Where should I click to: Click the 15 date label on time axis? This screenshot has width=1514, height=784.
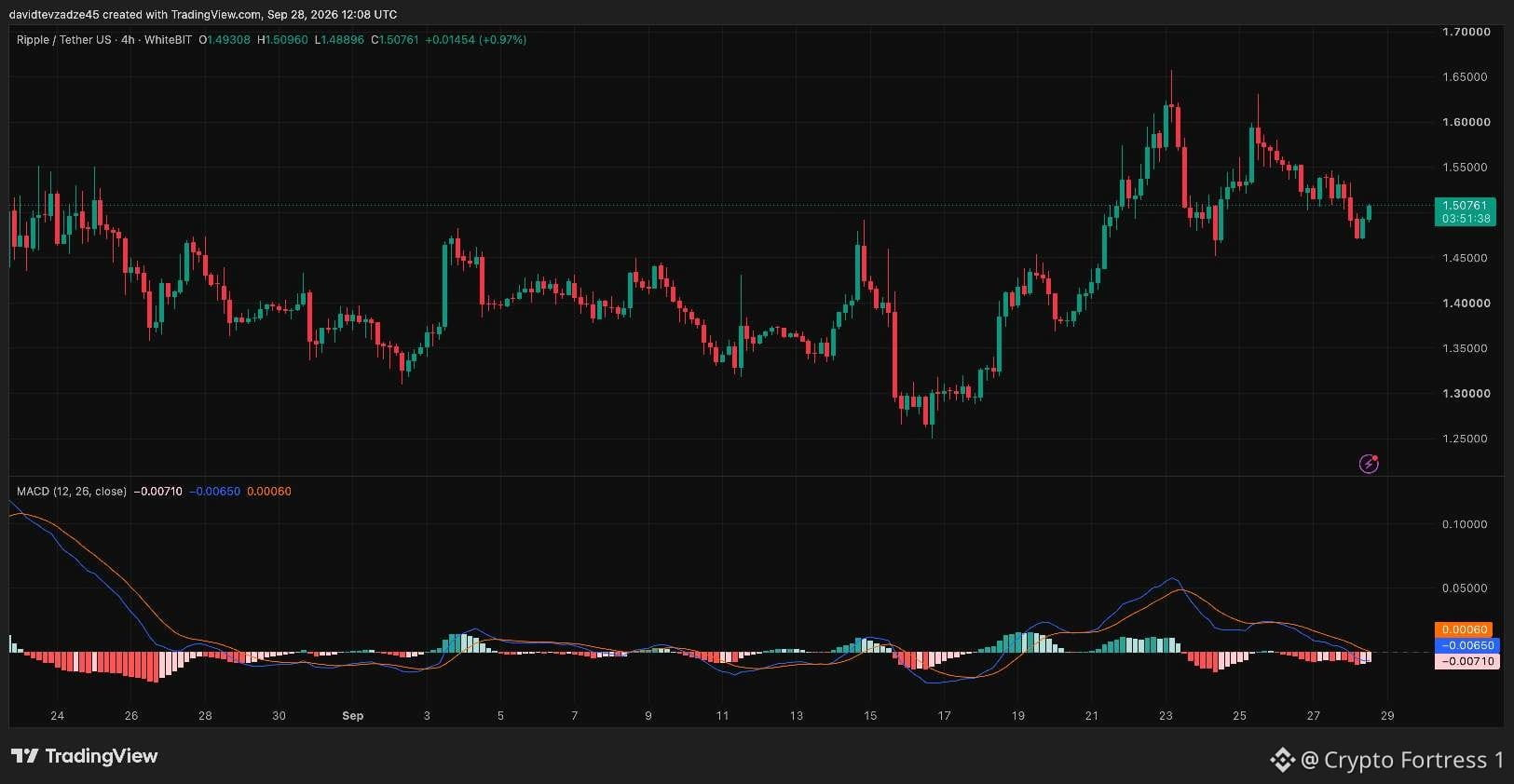coord(870,716)
